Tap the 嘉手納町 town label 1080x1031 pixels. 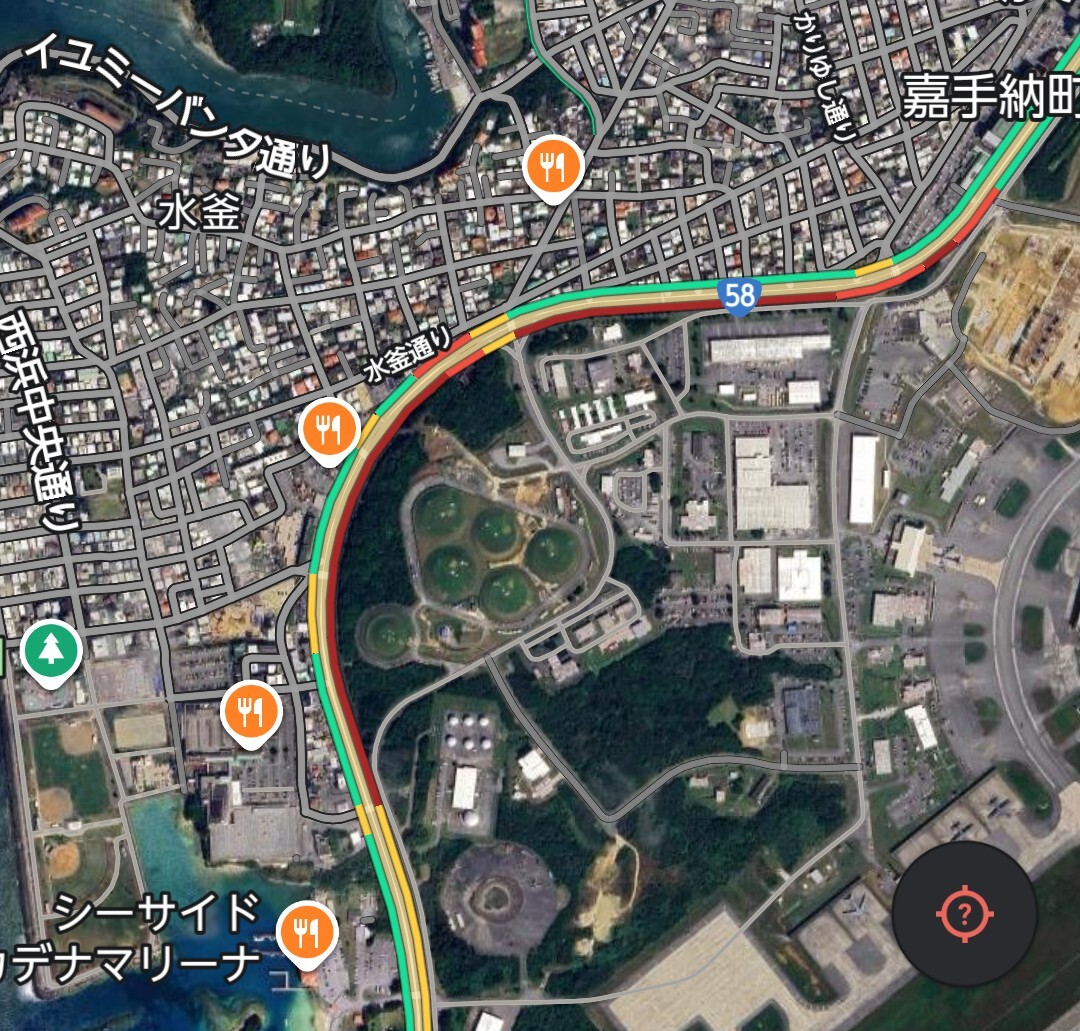(990, 96)
